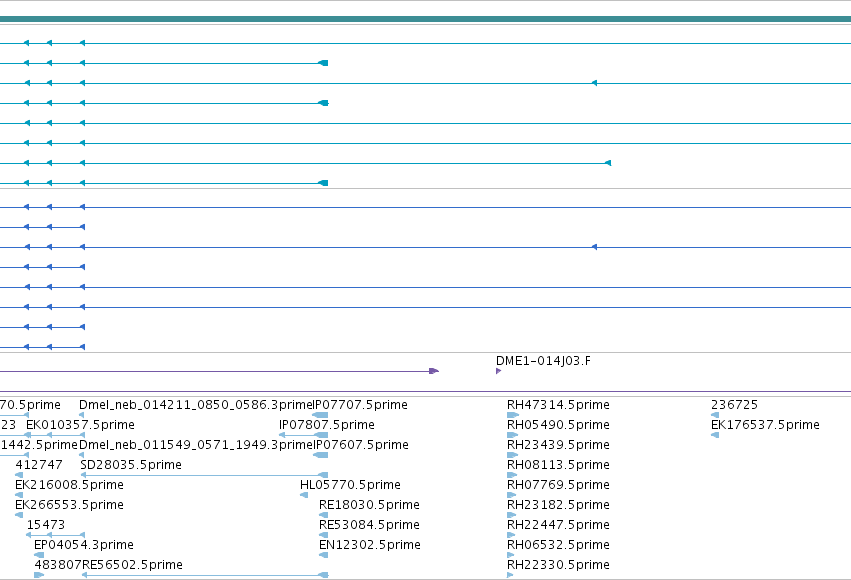Viewport: 851px width, 580px height.
Task: Select the RE53084.5prime label
Action: (369, 525)
